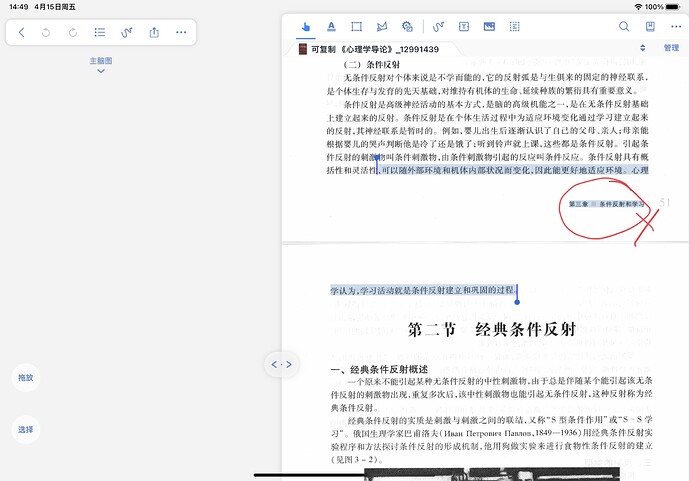The width and height of the screenshot is (689, 481).
Task: Click the subheading (二)条件反射
Action: (372, 65)
